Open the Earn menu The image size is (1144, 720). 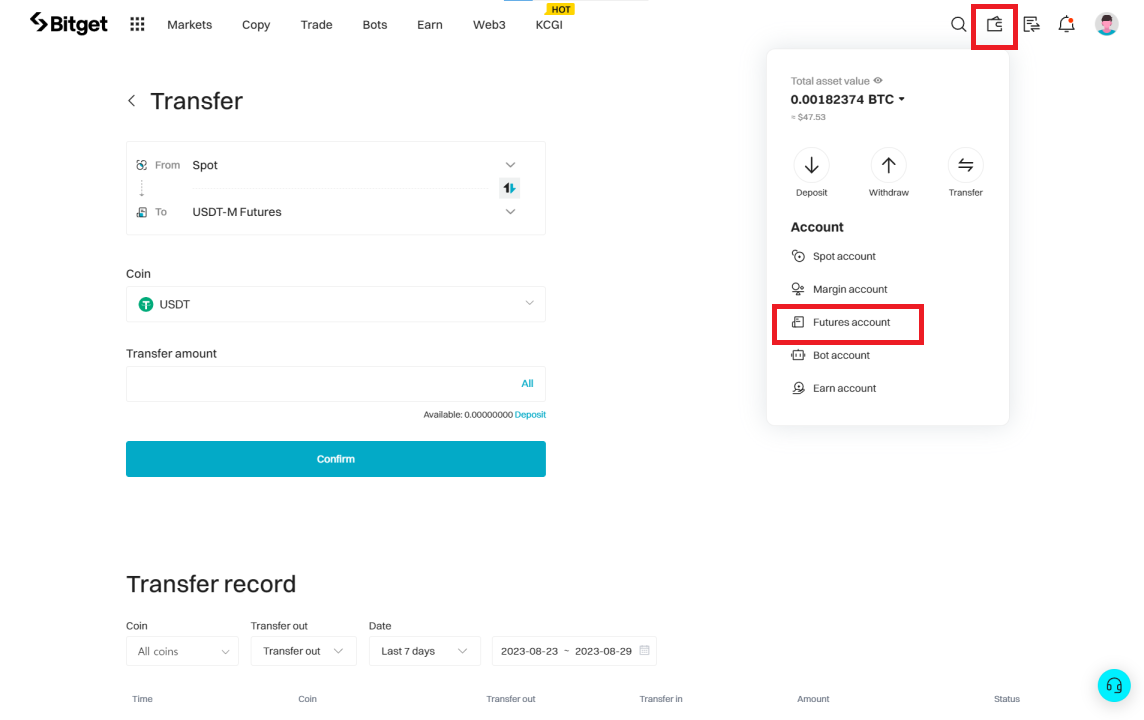[x=430, y=25]
